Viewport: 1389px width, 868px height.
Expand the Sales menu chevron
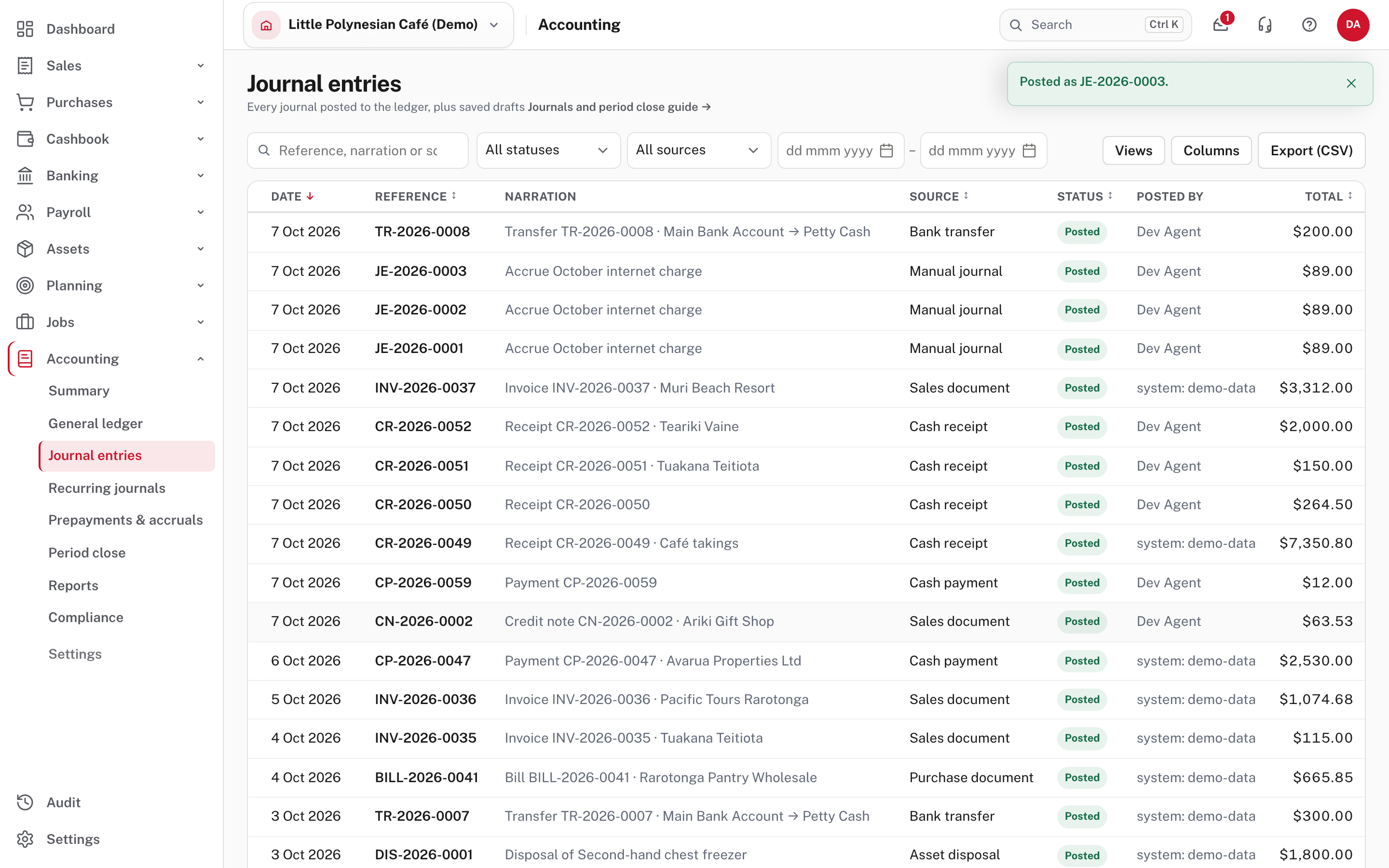[201, 66]
